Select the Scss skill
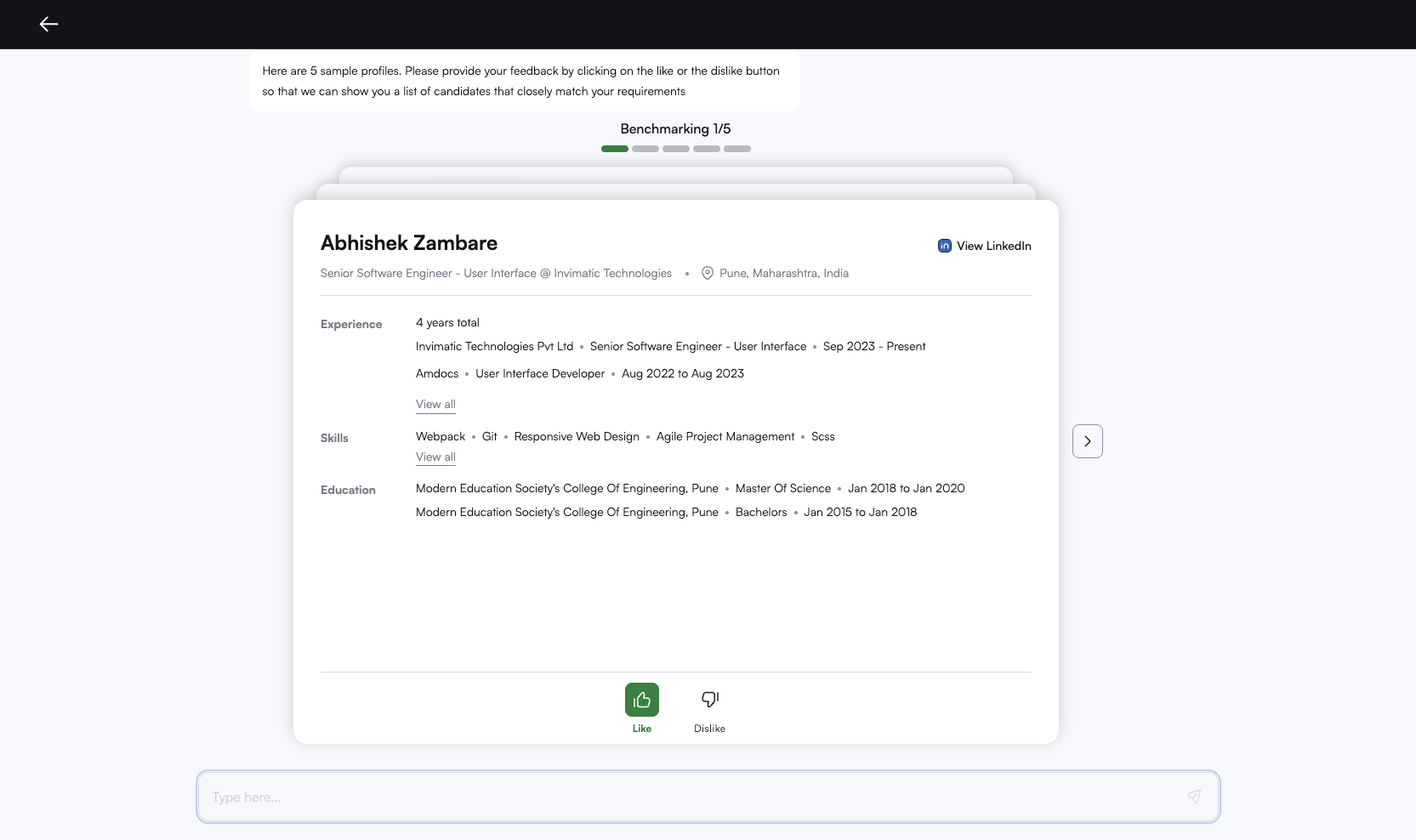The height and width of the screenshot is (840, 1416). pos(823,436)
